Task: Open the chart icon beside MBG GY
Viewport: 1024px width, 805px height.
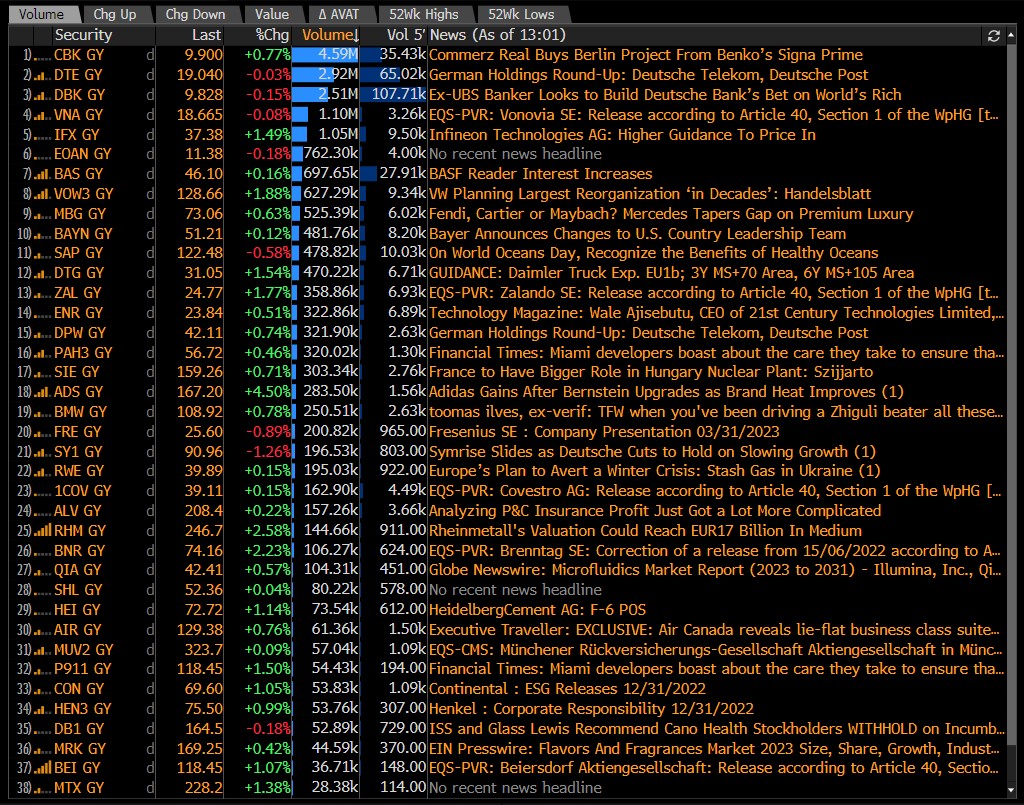Action: pos(42,214)
